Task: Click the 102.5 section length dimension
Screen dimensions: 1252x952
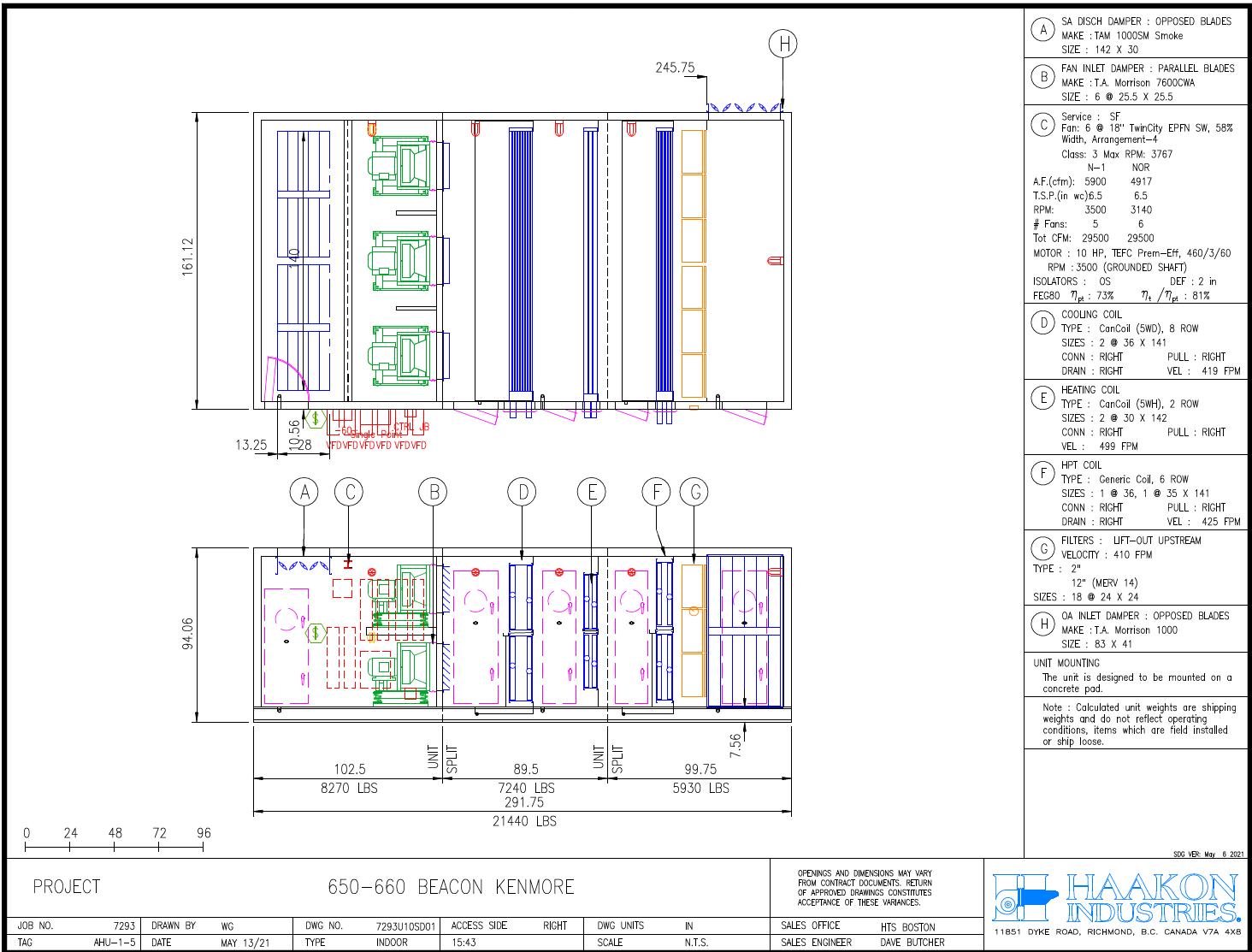Action: coord(349,769)
